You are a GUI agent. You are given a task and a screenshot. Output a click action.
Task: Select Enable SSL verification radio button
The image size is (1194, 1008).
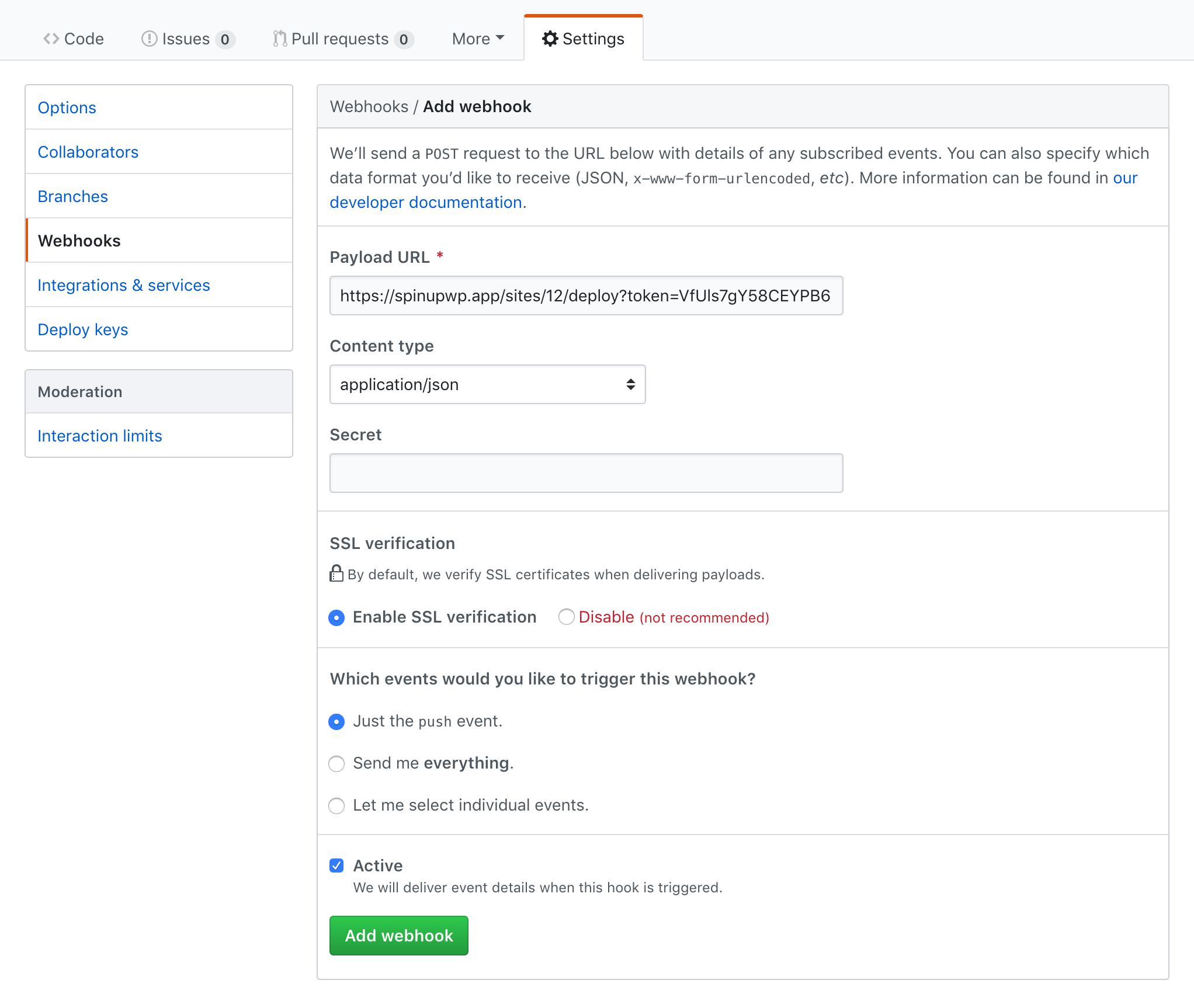(336, 617)
